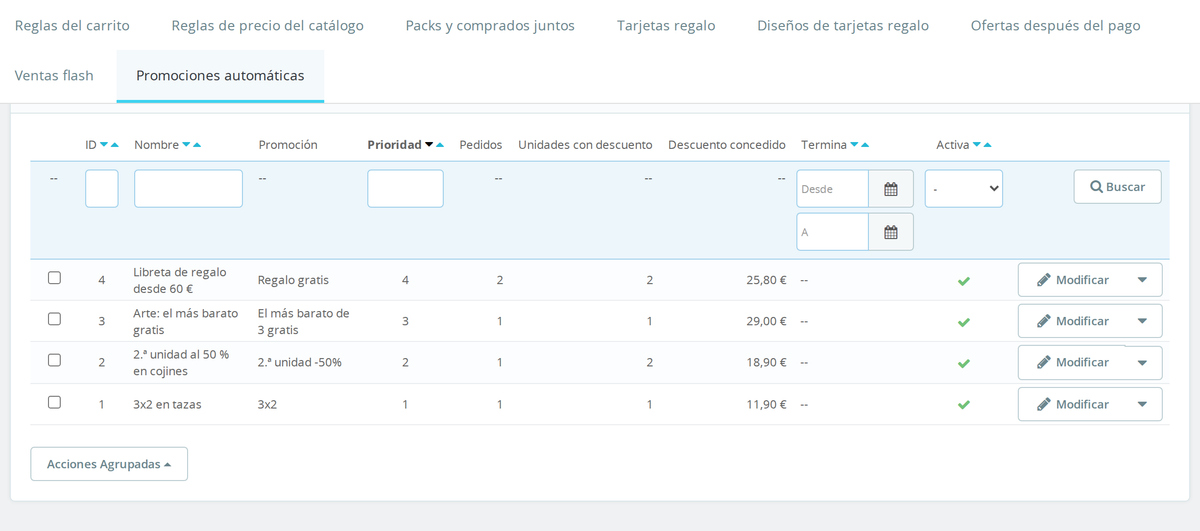The image size is (1200, 531).
Task: Sort Termina column ascending arrow
Action: click(865, 145)
